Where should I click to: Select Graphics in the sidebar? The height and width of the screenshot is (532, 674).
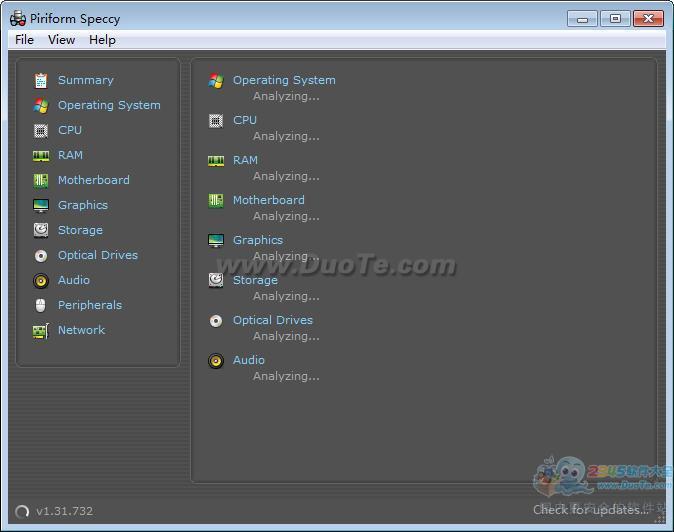pos(83,205)
